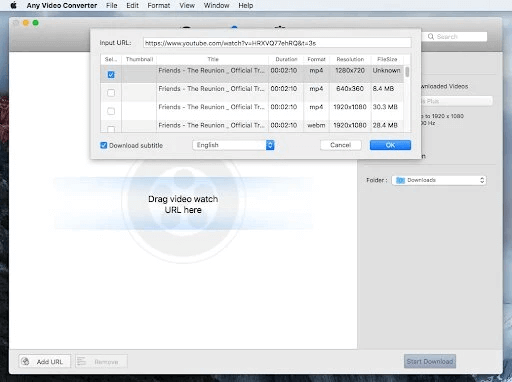Click the yellow minimize window button

pos(26,23)
